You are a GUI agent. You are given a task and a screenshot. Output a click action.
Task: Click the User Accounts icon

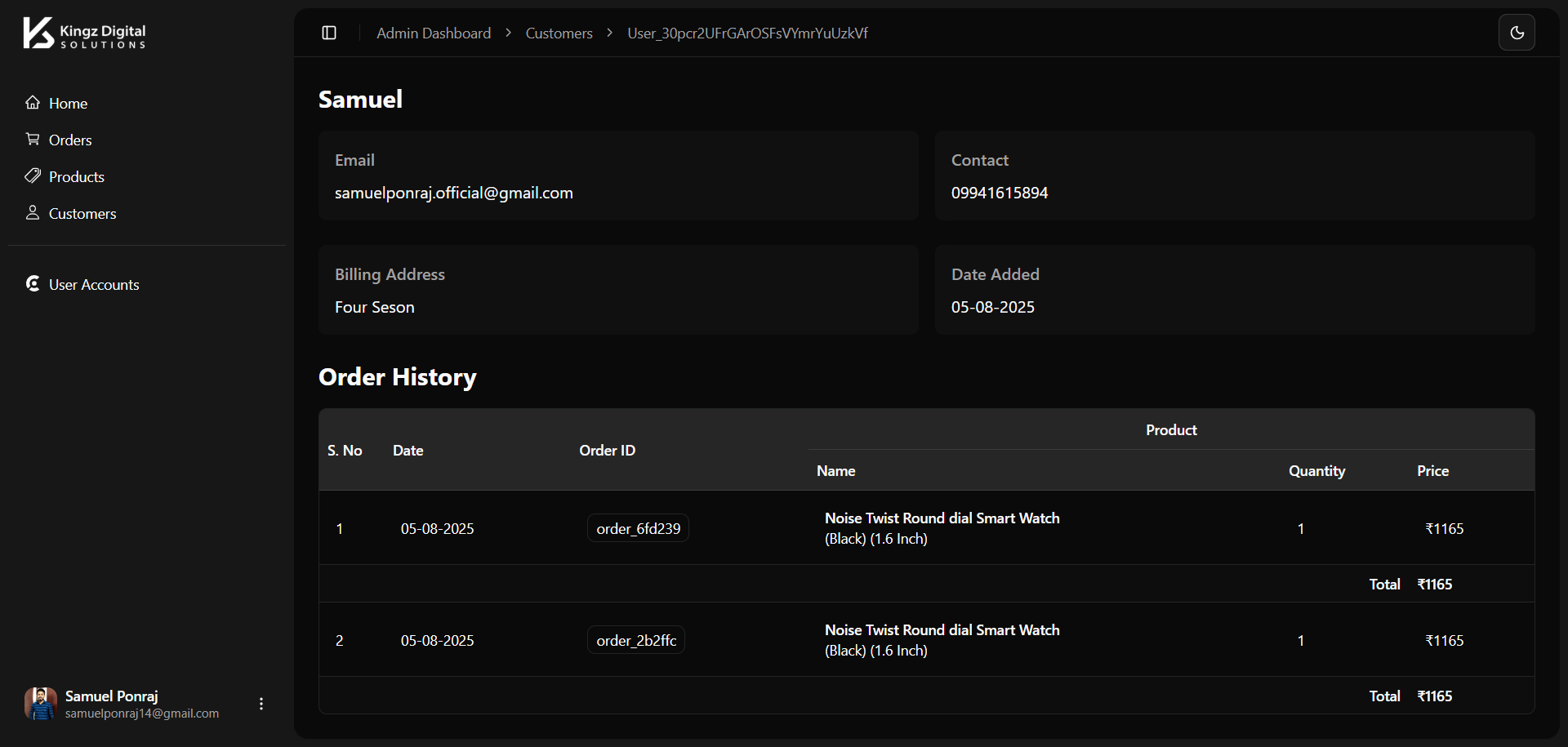pos(33,284)
